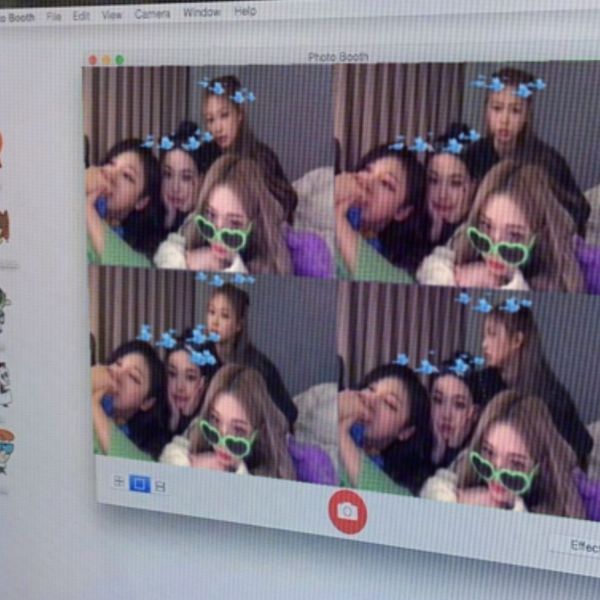Close the Photo Booth window with red button
This screenshot has width=600, height=600.
pyautogui.click(x=93, y=60)
